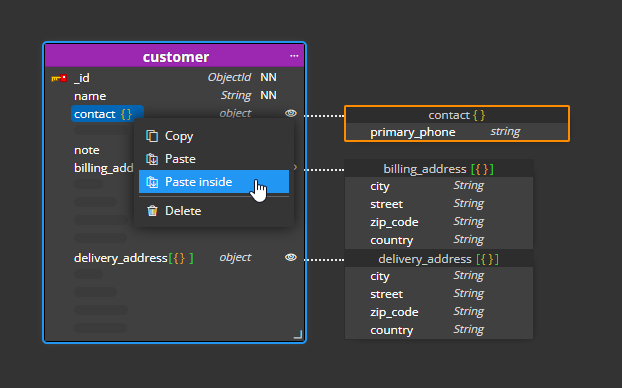The width and height of the screenshot is (622, 388).
Task: Click string type of primary_phone
Action: (505, 131)
